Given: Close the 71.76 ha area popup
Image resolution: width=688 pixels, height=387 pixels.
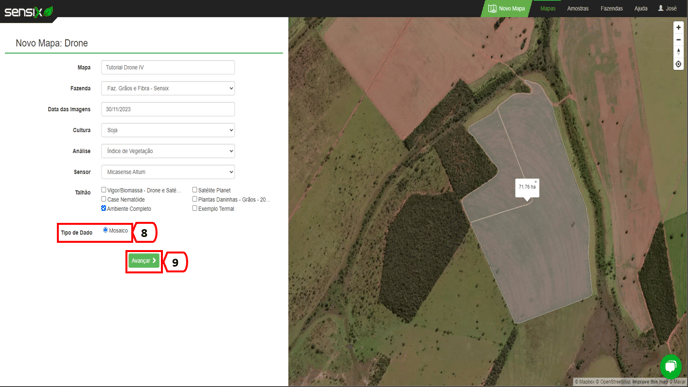Looking at the screenshot, I should (x=536, y=182).
